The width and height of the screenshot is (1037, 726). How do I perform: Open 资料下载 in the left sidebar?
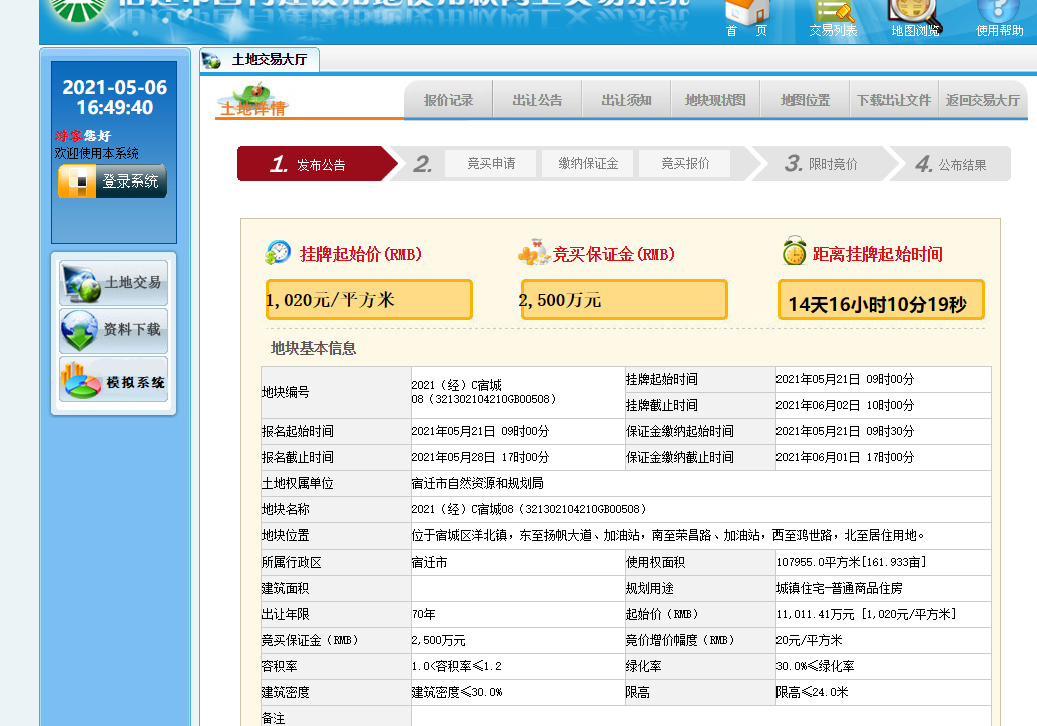tap(113, 330)
